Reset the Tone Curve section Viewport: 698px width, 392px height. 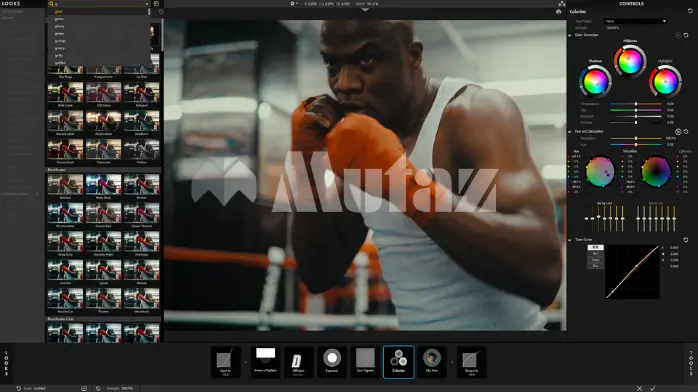click(686, 240)
